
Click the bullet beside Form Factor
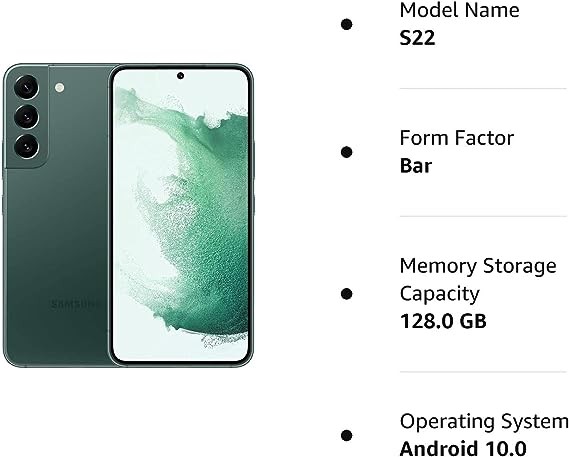click(x=347, y=152)
